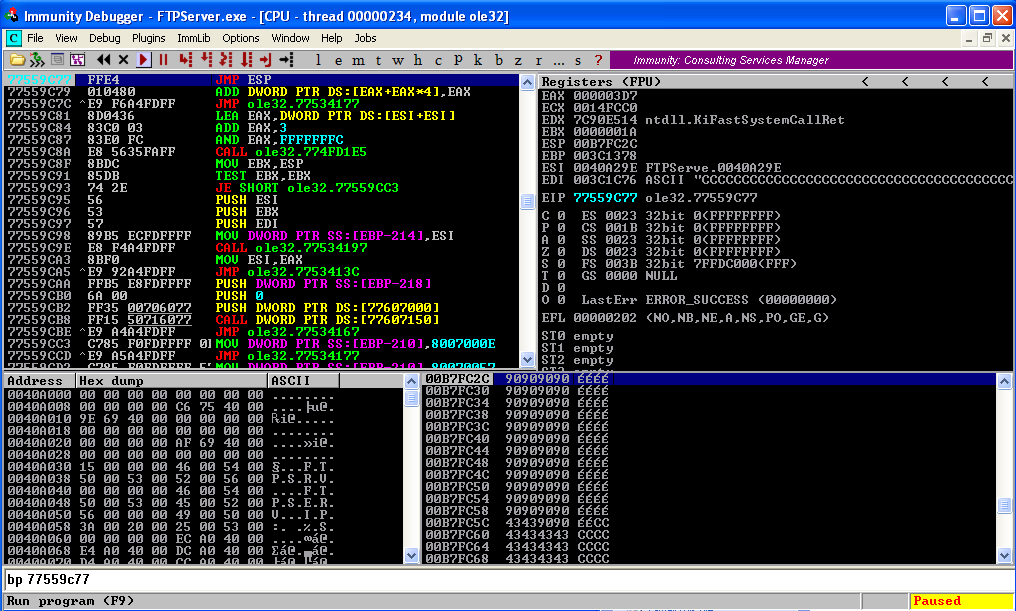Click the Trace over icon
The height and width of the screenshot is (611, 1016).
[246, 60]
